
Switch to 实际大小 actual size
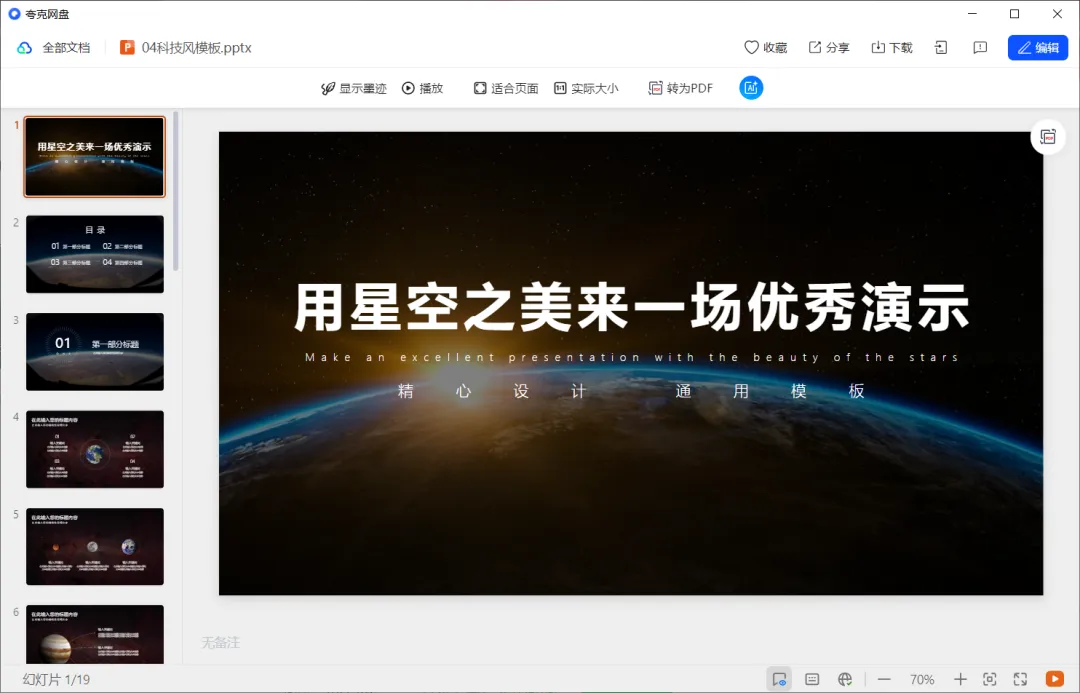pos(586,88)
